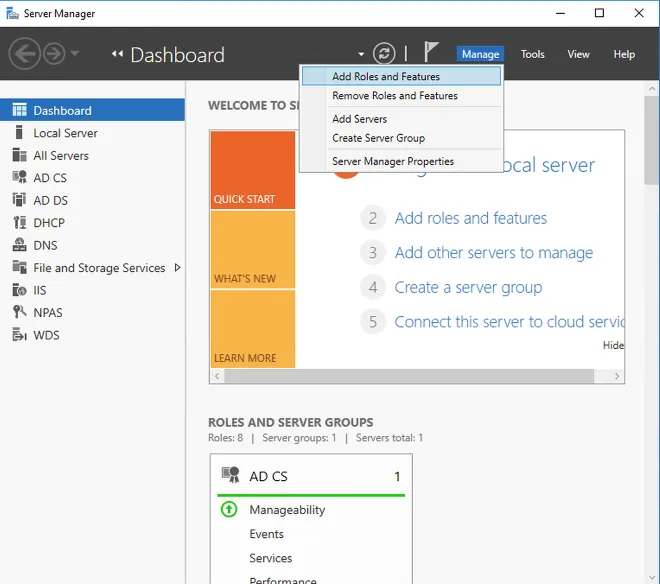The image size is (660, 584).
Task: Choose Remove Roles and Features
Action: point(402,96)
